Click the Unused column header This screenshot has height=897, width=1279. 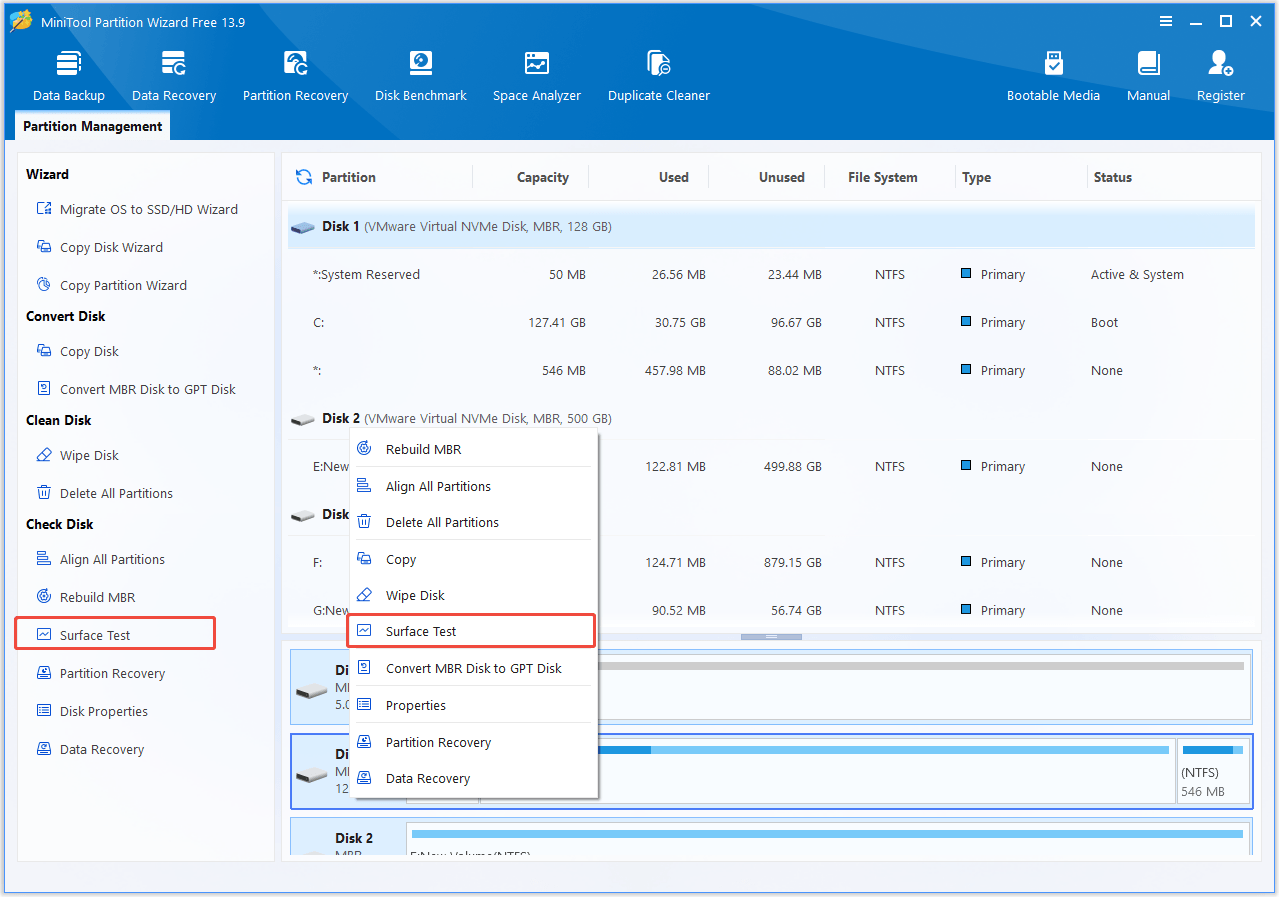[781, 177]
